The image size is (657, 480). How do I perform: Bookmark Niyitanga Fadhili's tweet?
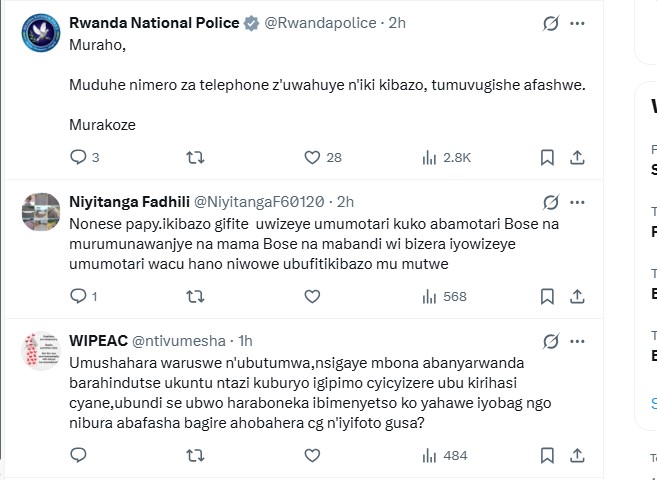(x=547, y=296)
